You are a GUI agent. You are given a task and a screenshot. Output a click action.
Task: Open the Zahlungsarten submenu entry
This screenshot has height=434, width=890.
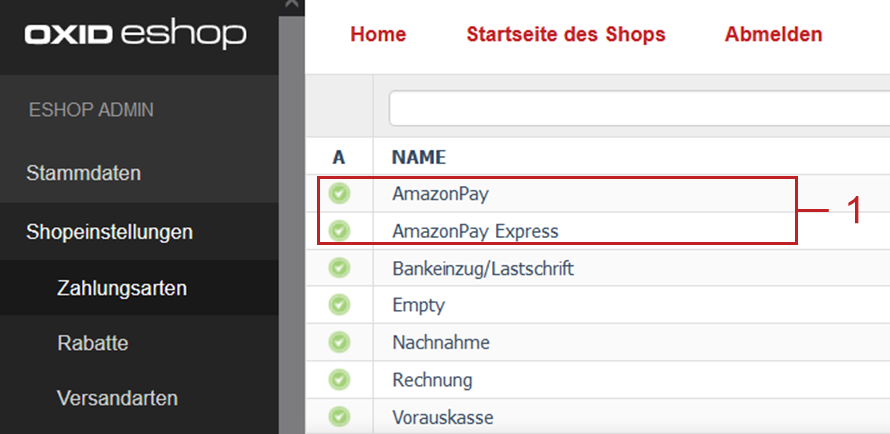coord(122,289)
